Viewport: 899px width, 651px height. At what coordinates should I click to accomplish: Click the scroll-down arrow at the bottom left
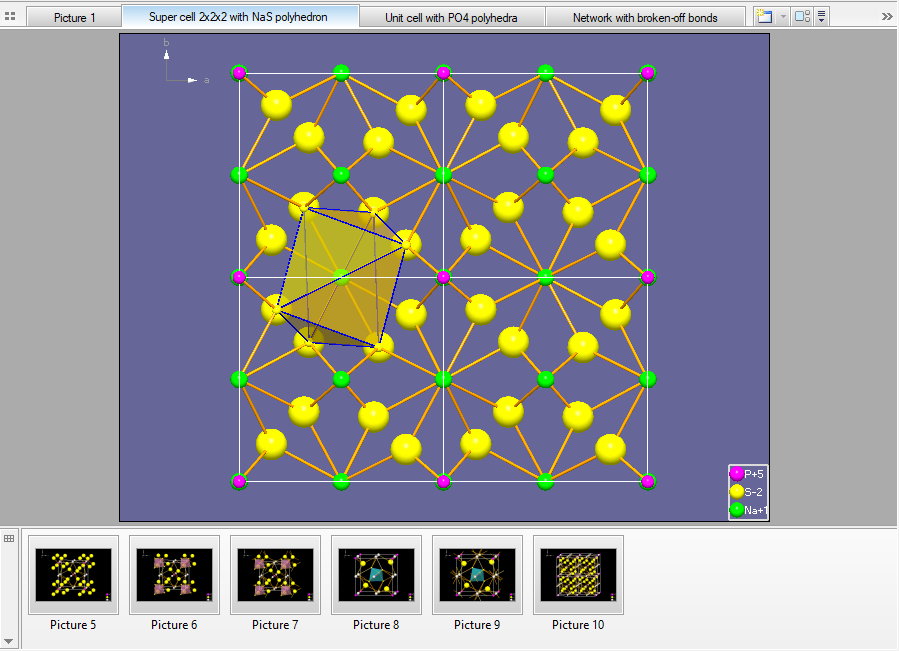[x=8, y=643]
